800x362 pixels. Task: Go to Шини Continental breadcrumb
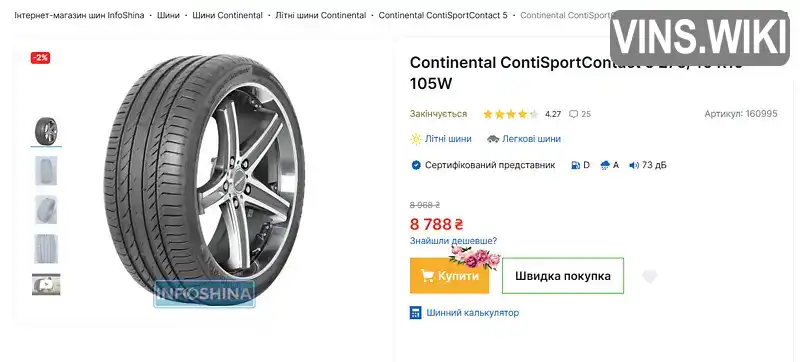click(227, 15)
